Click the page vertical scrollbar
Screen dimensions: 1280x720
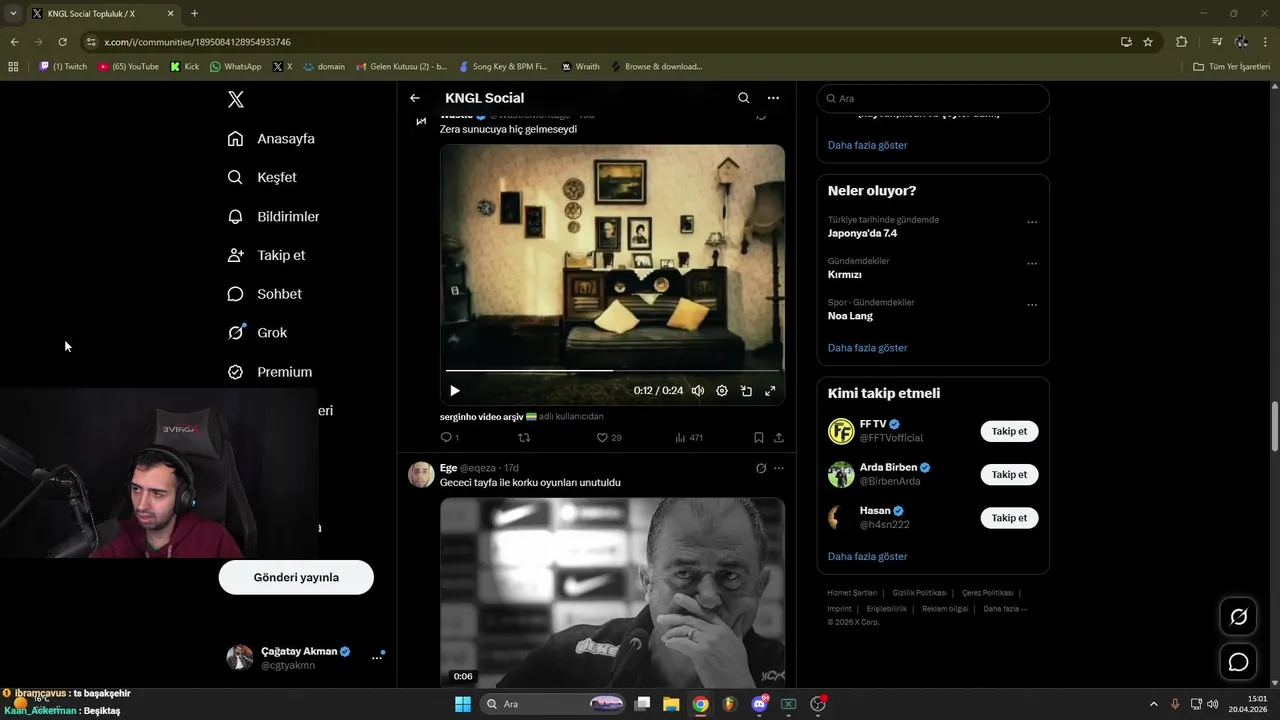pyautogui.click(x=1274, y=426)
